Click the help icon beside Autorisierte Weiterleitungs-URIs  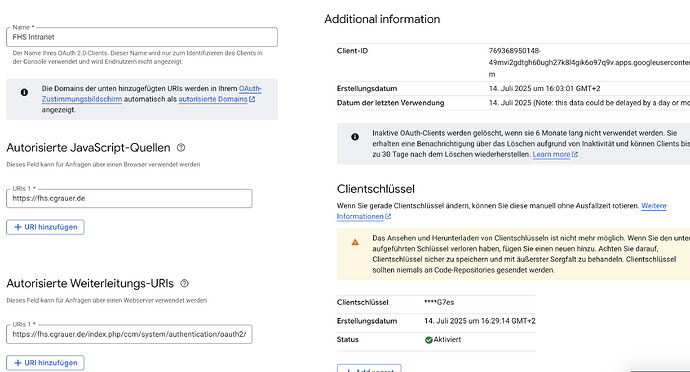tap(184, 283)
